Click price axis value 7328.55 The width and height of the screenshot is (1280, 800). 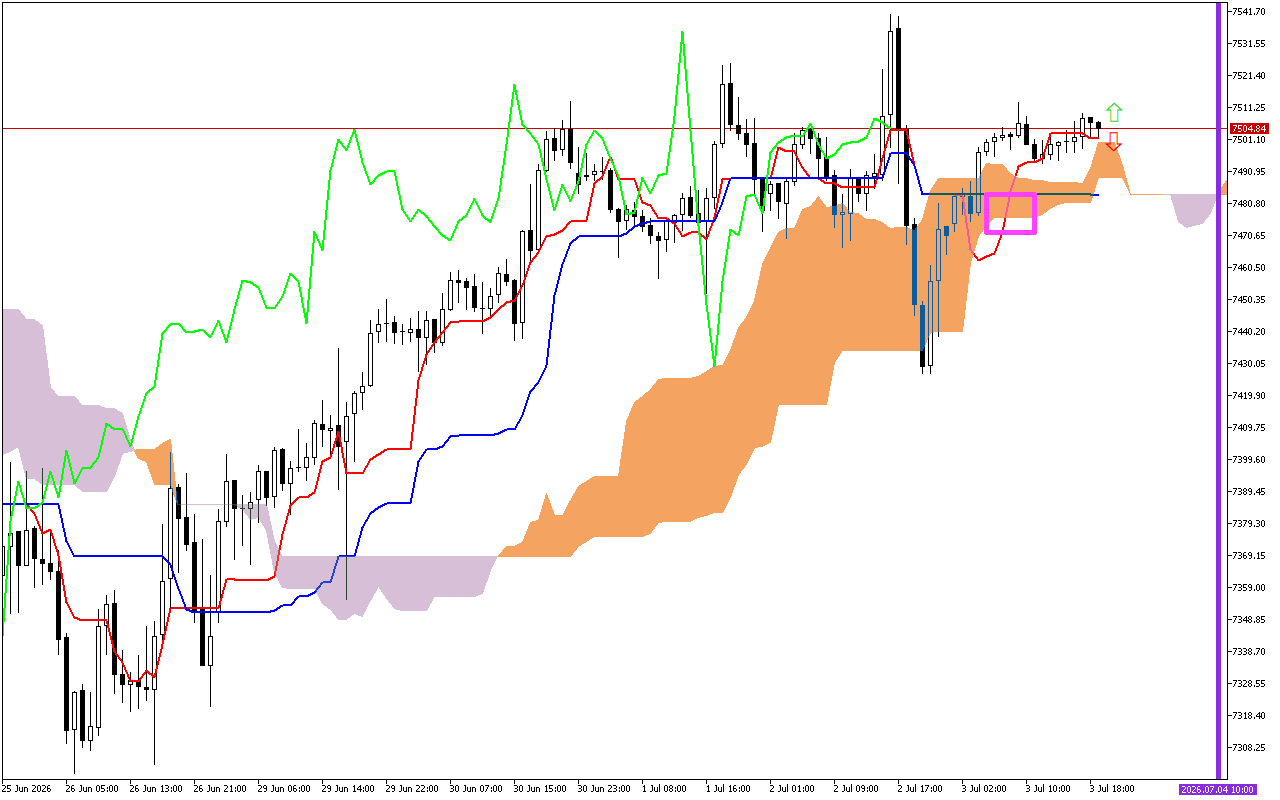pyautogui.click(x=1250, y=684)
